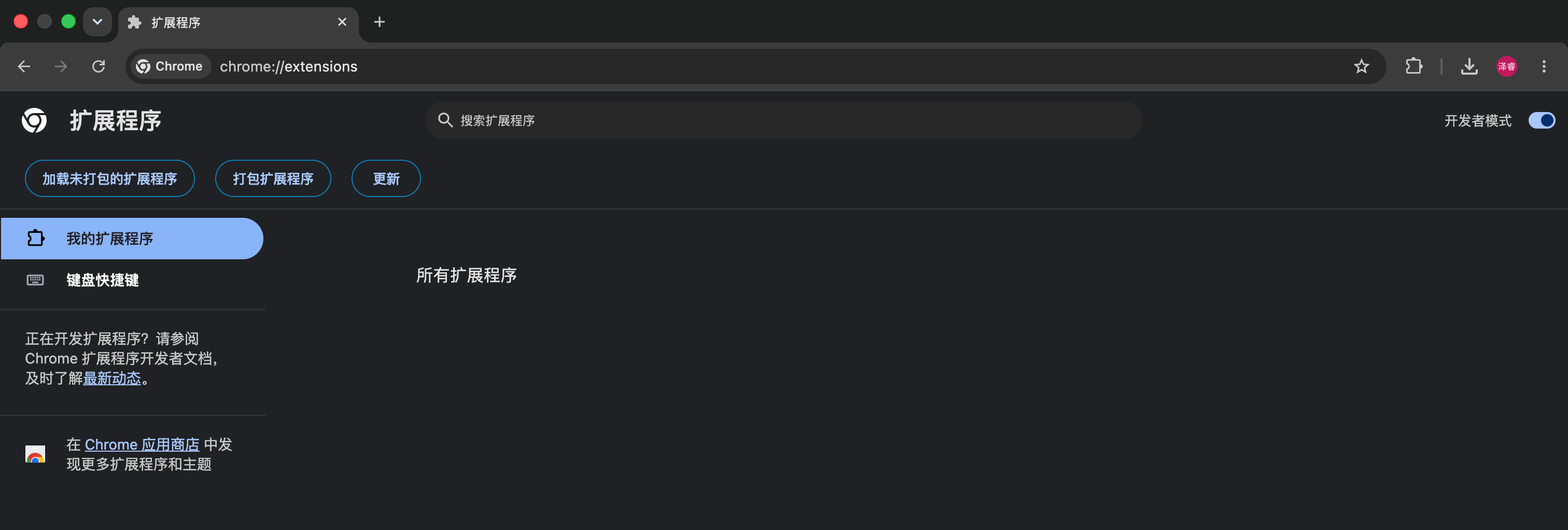Click the Chrome logo next to 扩展程序 heading

pyautogui.click(x=34, y=120)
